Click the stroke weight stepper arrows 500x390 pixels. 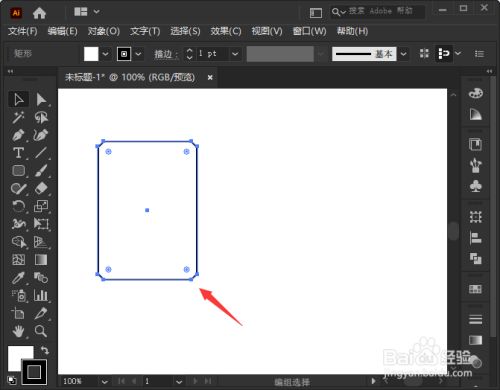[x=189, y=54]
